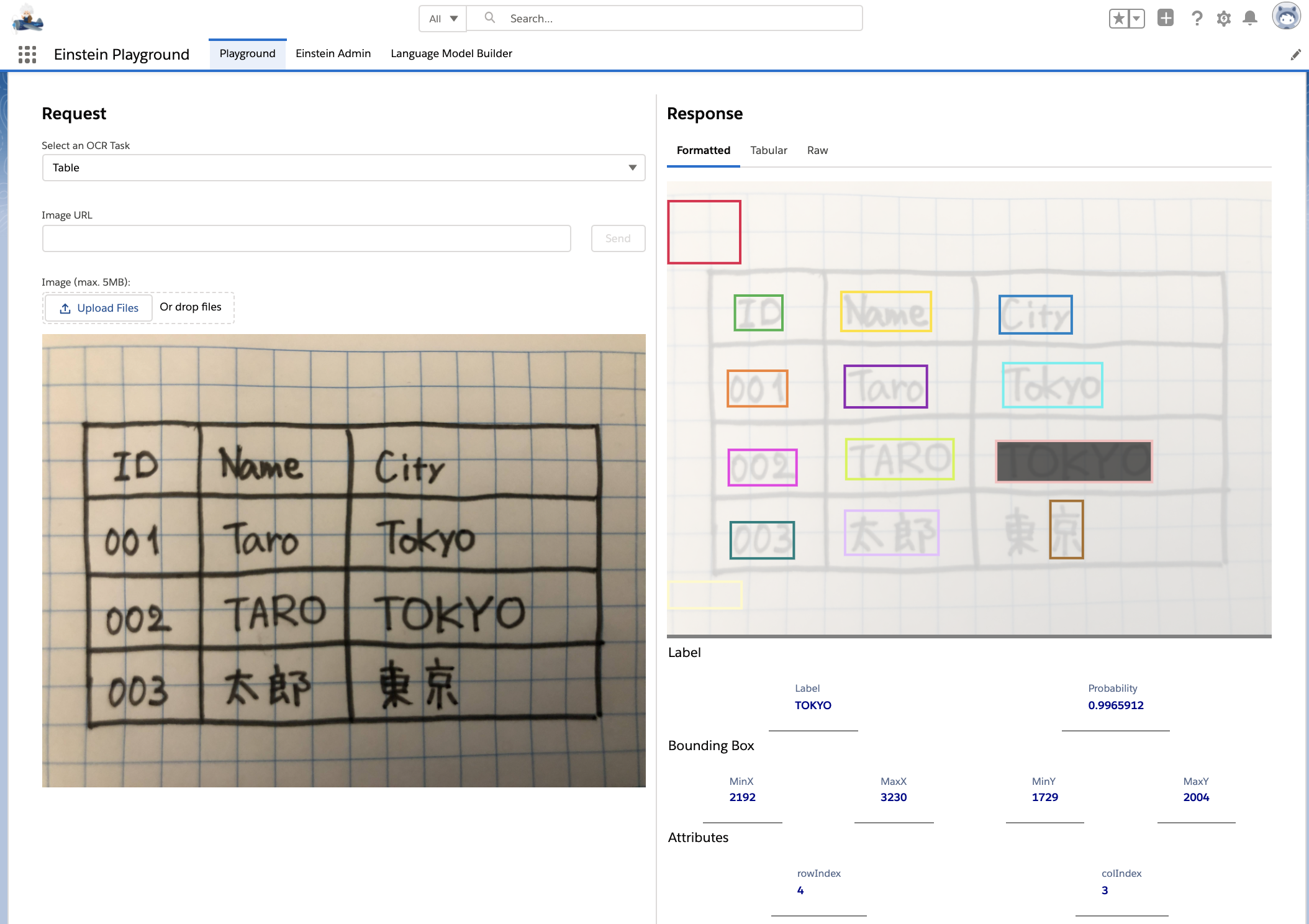The width and height of the screenshot is (1309, 924).
Task: Click the Upload Files button
Action: 99,308
